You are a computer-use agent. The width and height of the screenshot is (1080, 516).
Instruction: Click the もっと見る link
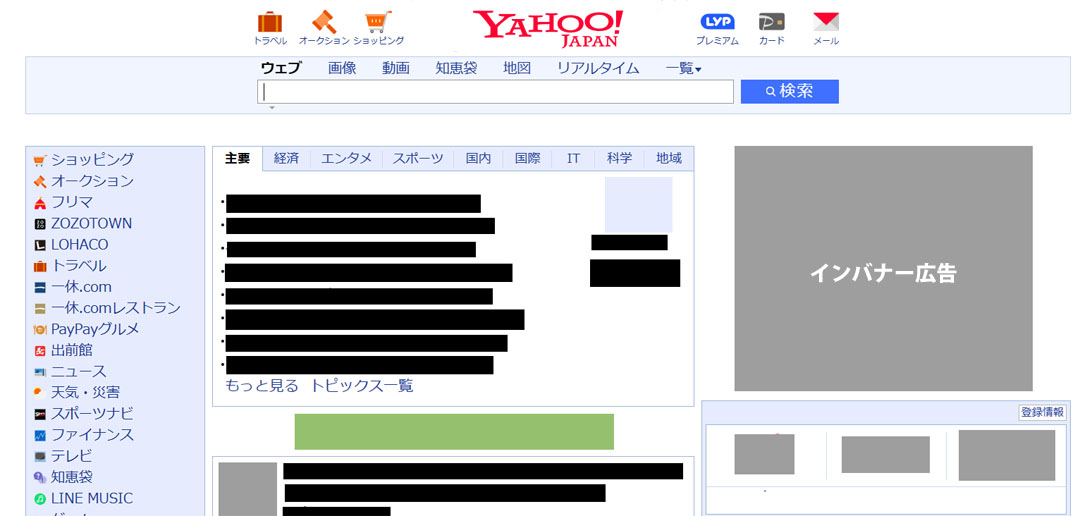[262, 386]
